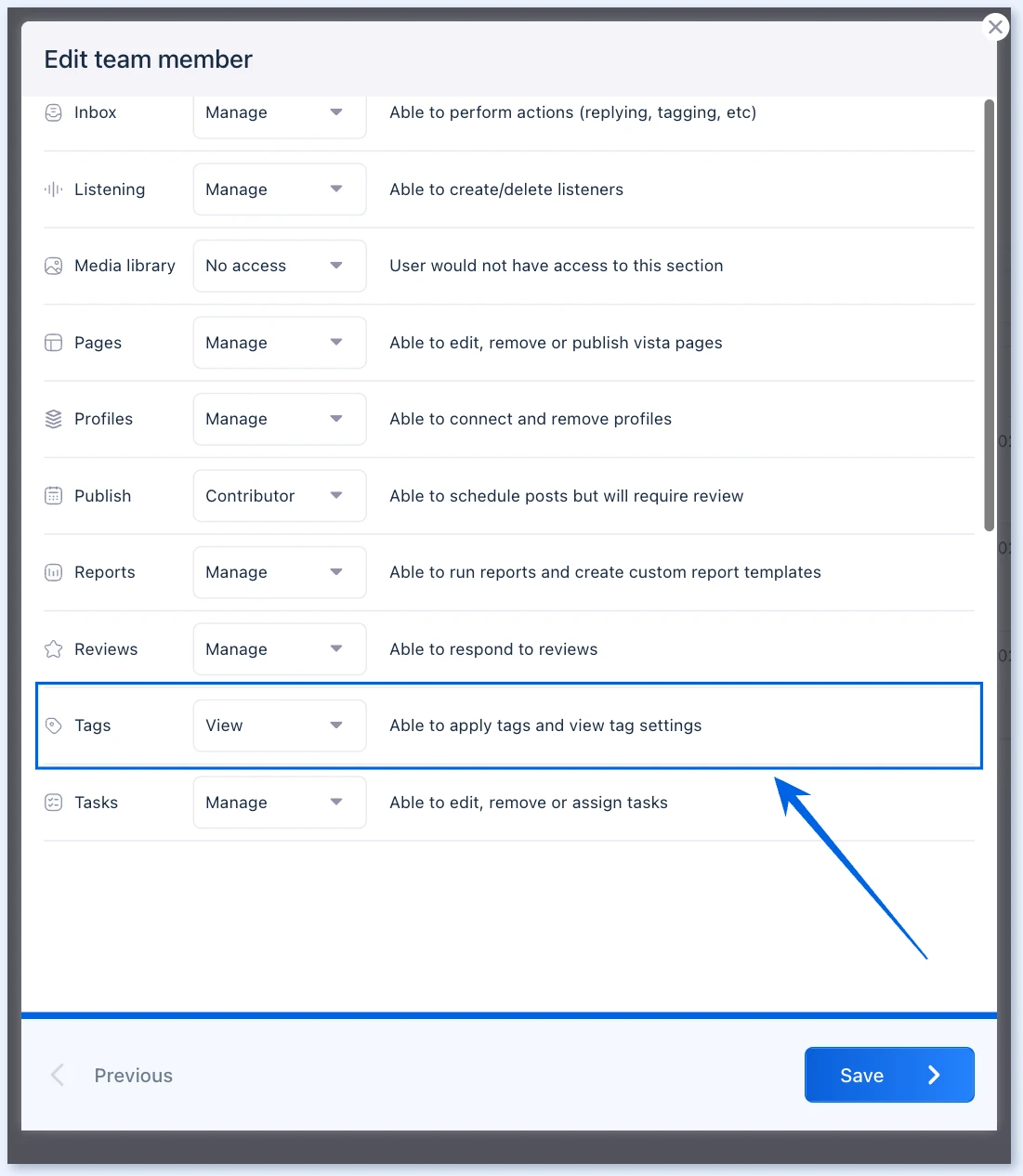Click the Reports chart icon

tap(54, 572)
